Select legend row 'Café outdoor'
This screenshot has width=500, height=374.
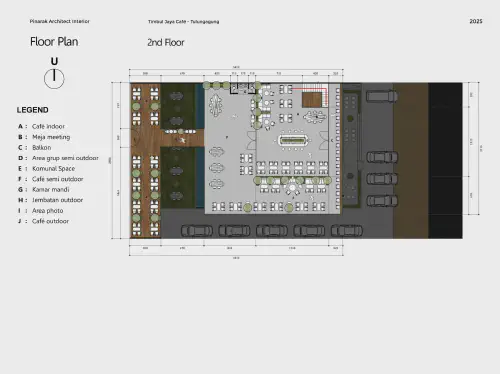click(x=43, y=221)
